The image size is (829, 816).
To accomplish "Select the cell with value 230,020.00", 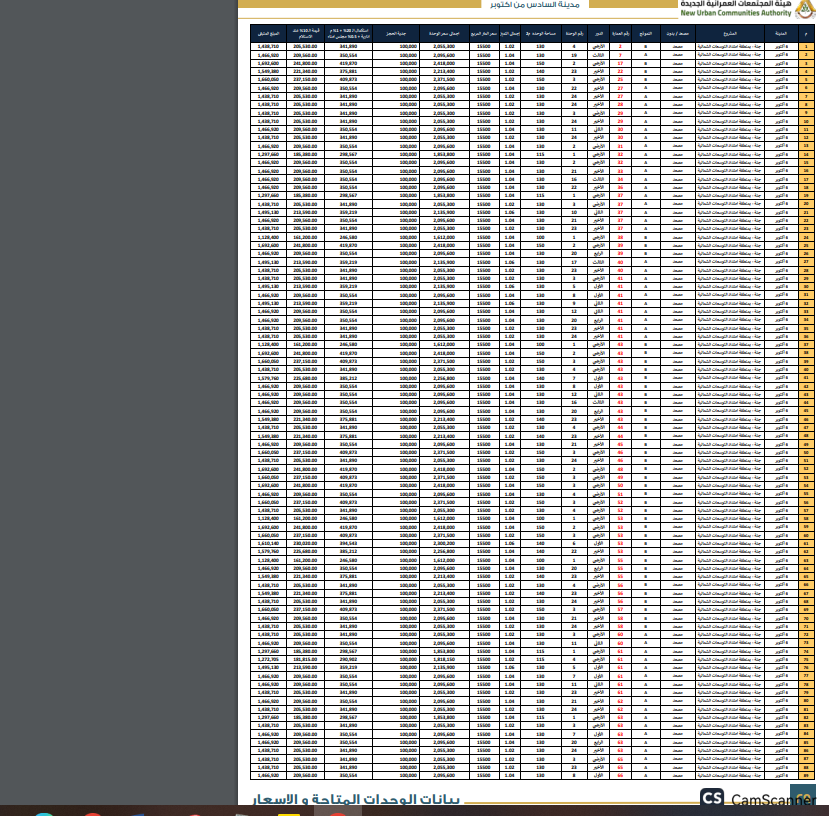I will point(305,543).
